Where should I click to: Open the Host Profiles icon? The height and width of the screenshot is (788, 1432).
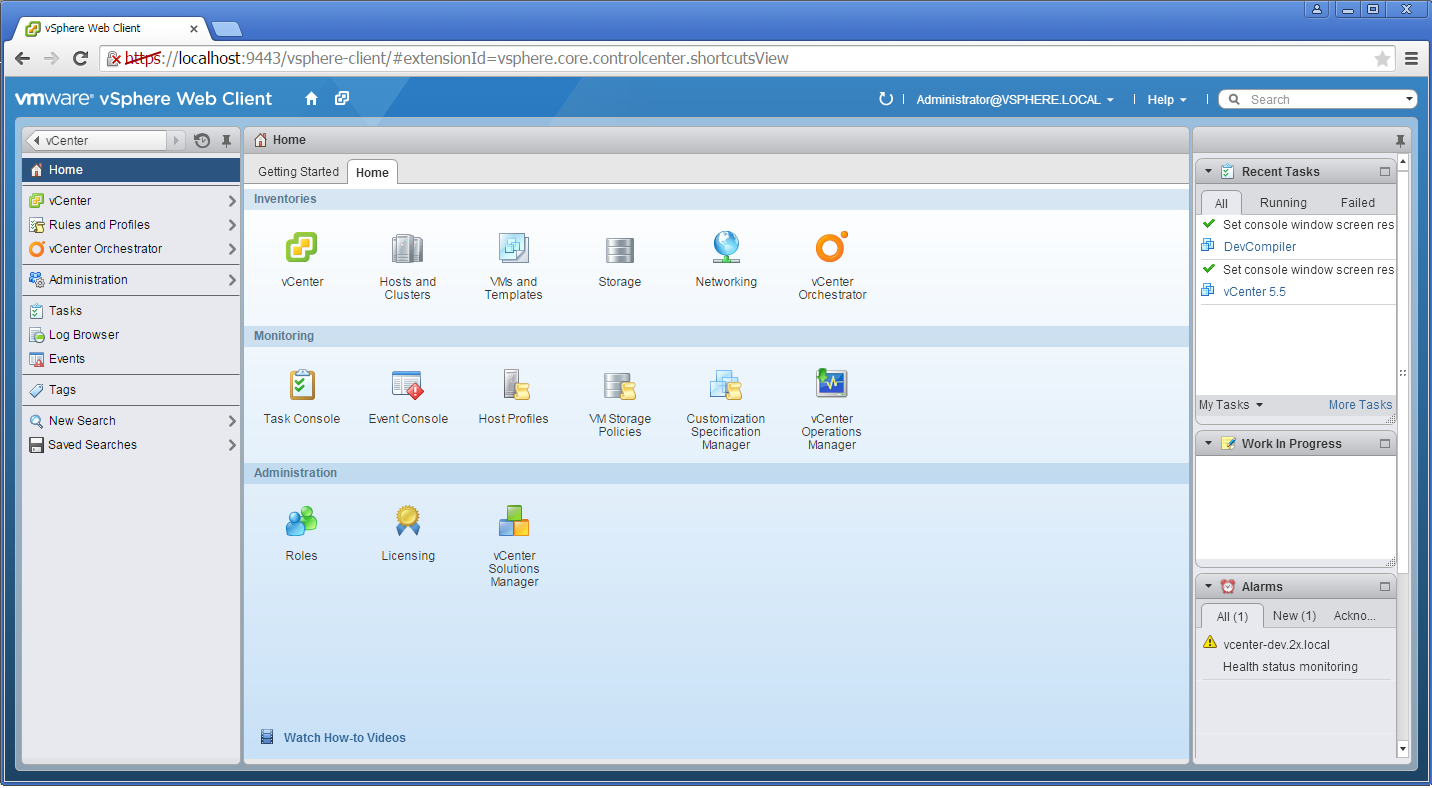[514, 385]
